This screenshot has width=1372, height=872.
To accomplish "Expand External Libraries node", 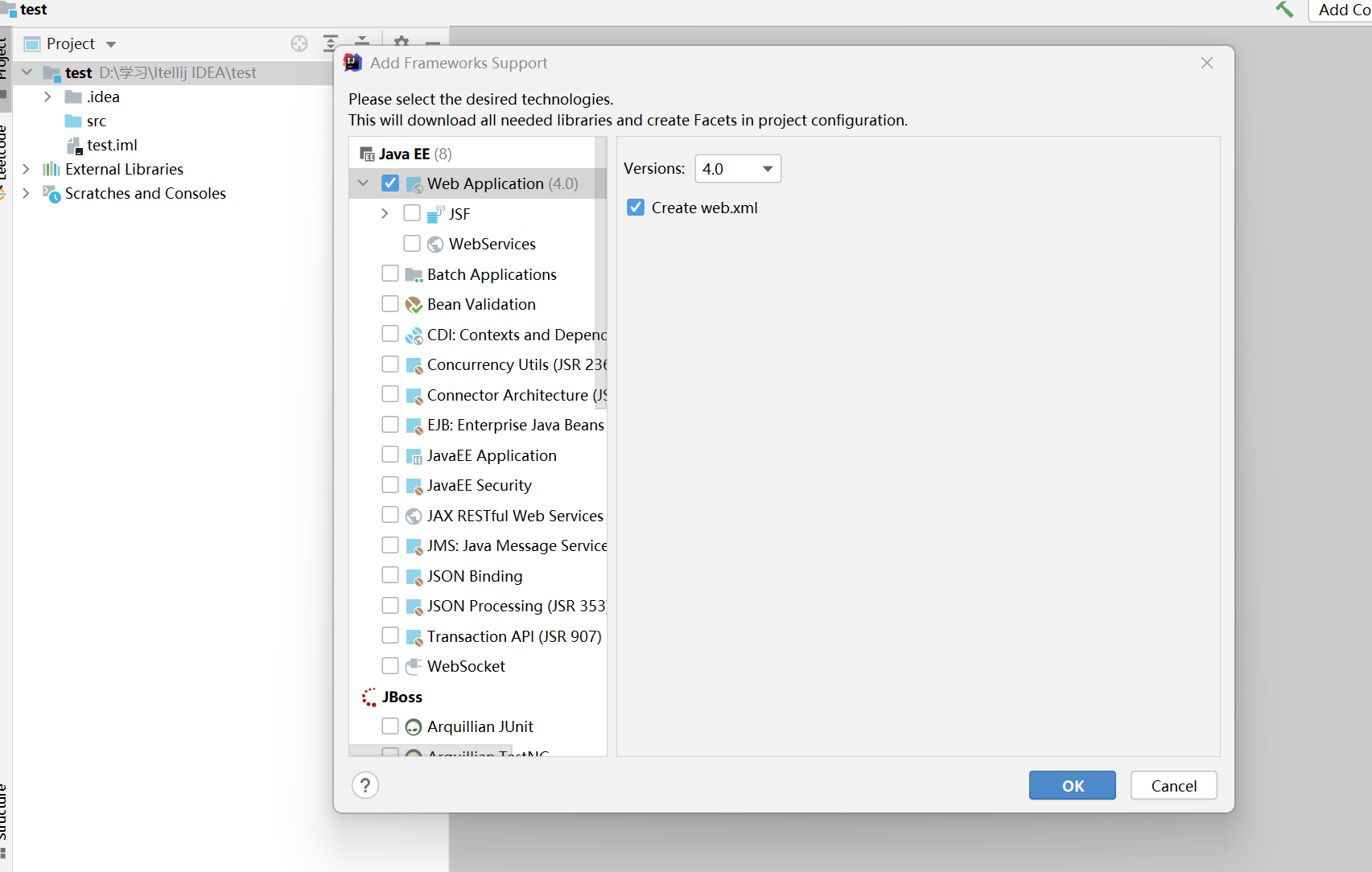I will tap(26, 169).
